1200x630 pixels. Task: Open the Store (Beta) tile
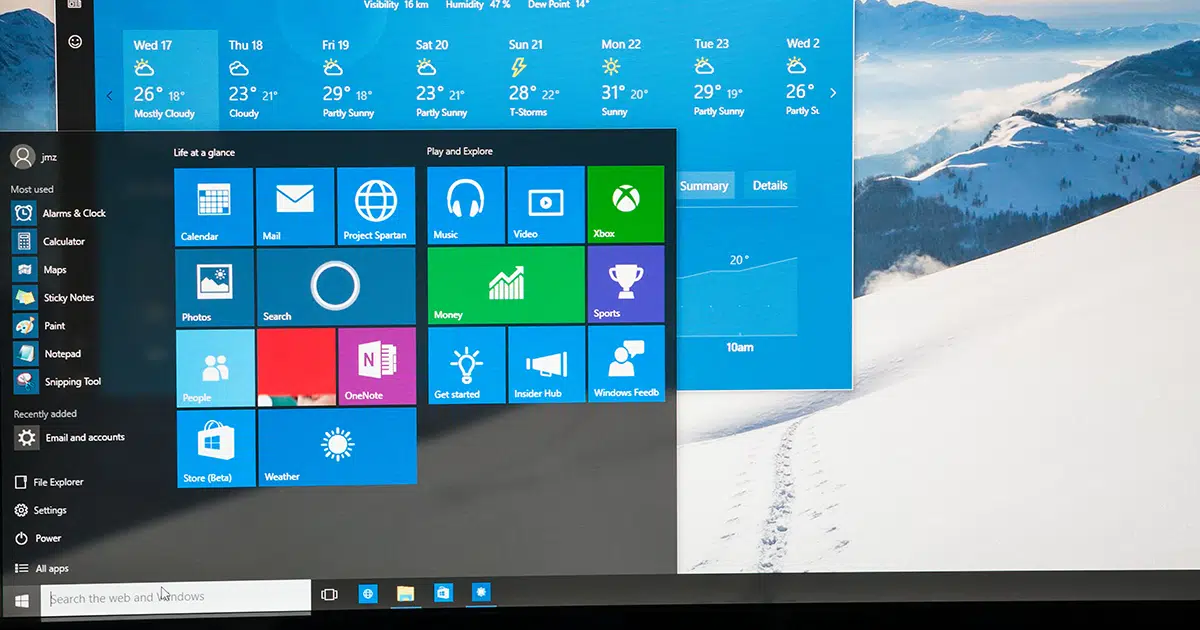point(216,448)
